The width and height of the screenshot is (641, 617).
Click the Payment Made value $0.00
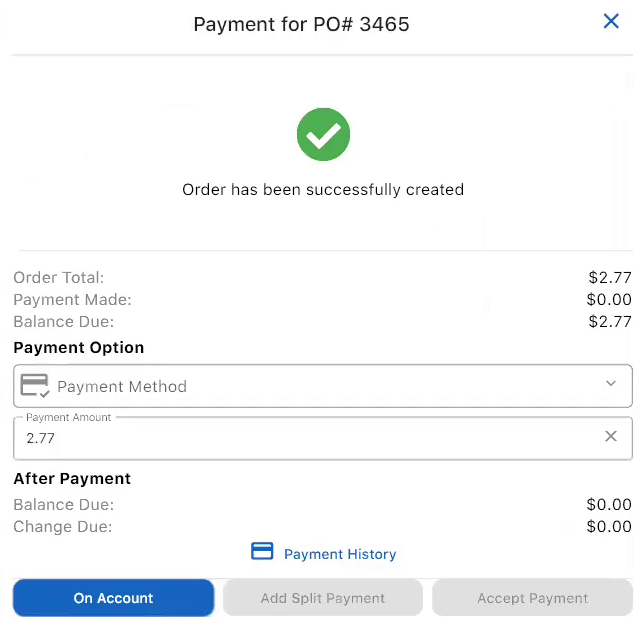[609, 300]
